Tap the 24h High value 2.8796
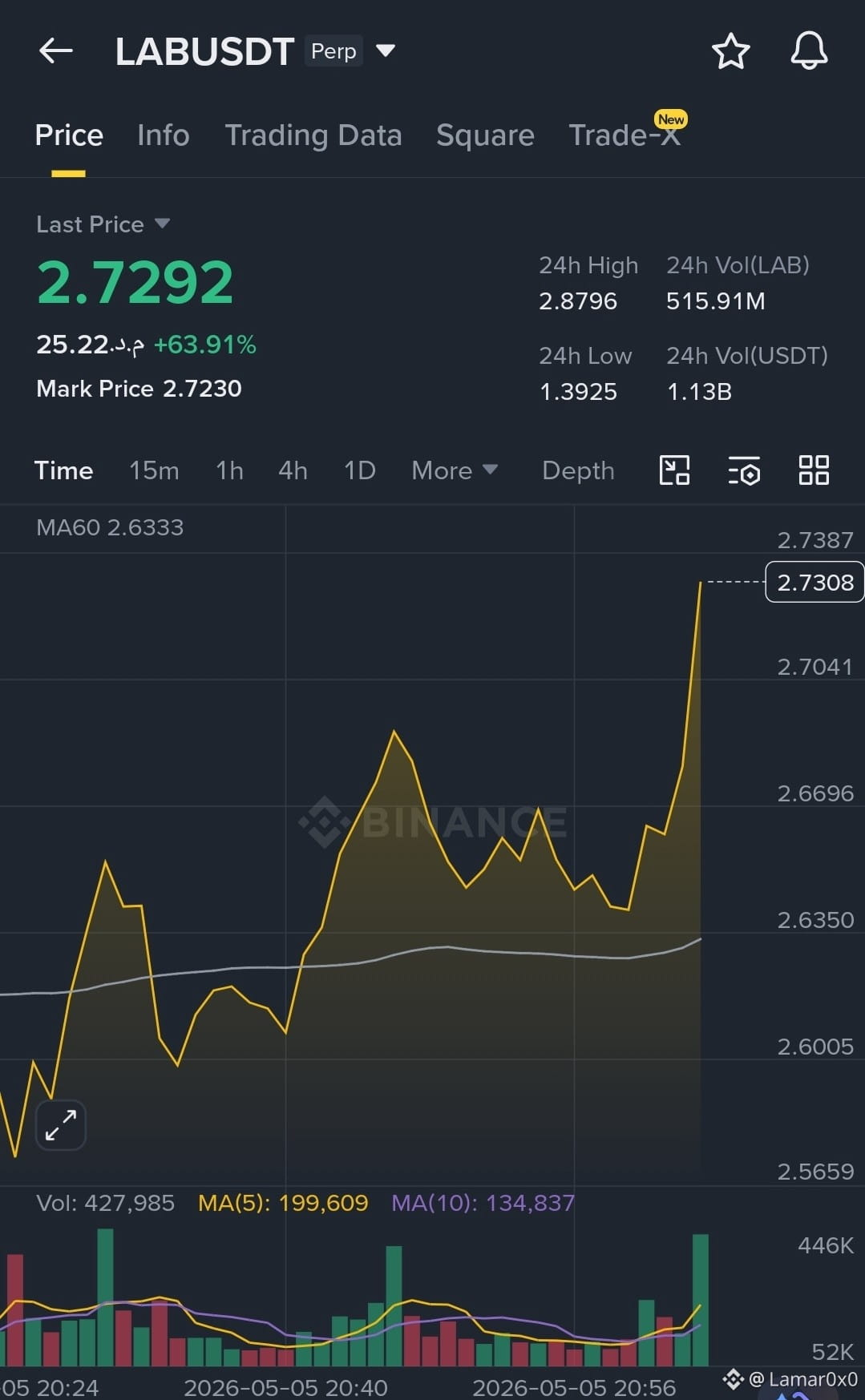865x1400 pixels. pyautogui.click(x=578, y=301)
